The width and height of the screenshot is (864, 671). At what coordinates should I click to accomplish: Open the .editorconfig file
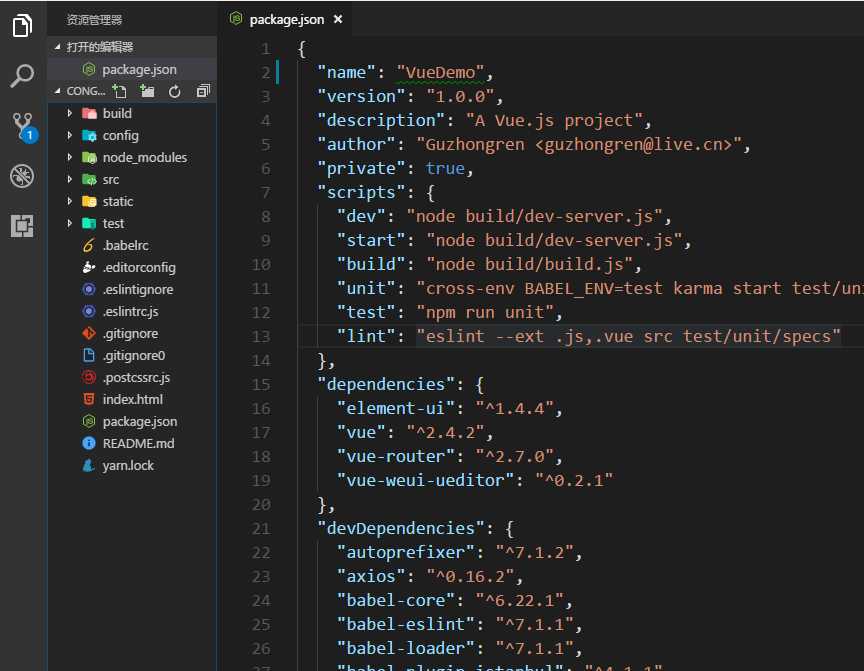coord(139,267)
